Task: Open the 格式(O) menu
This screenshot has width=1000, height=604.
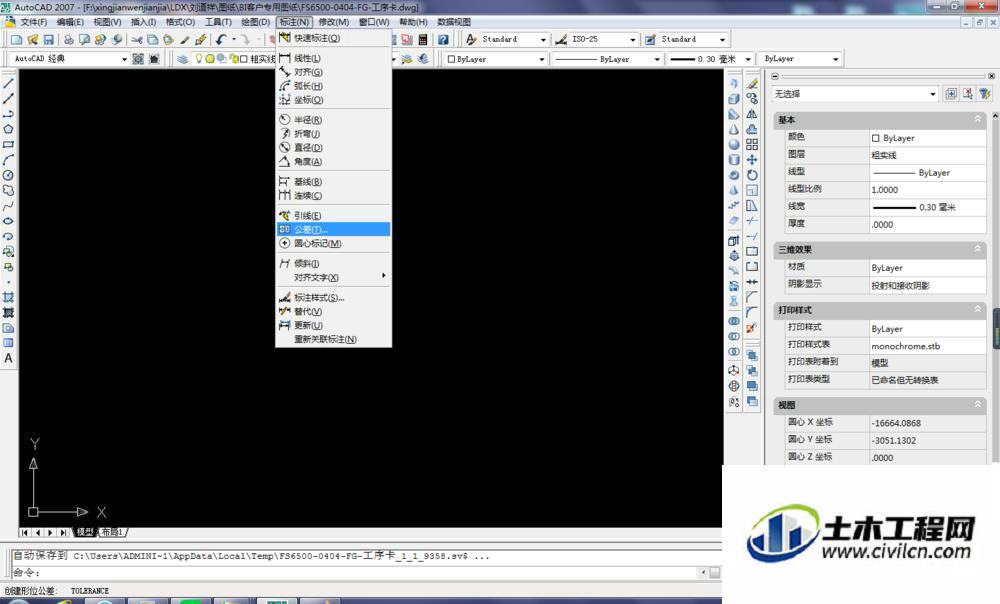Action: [180, 22]
